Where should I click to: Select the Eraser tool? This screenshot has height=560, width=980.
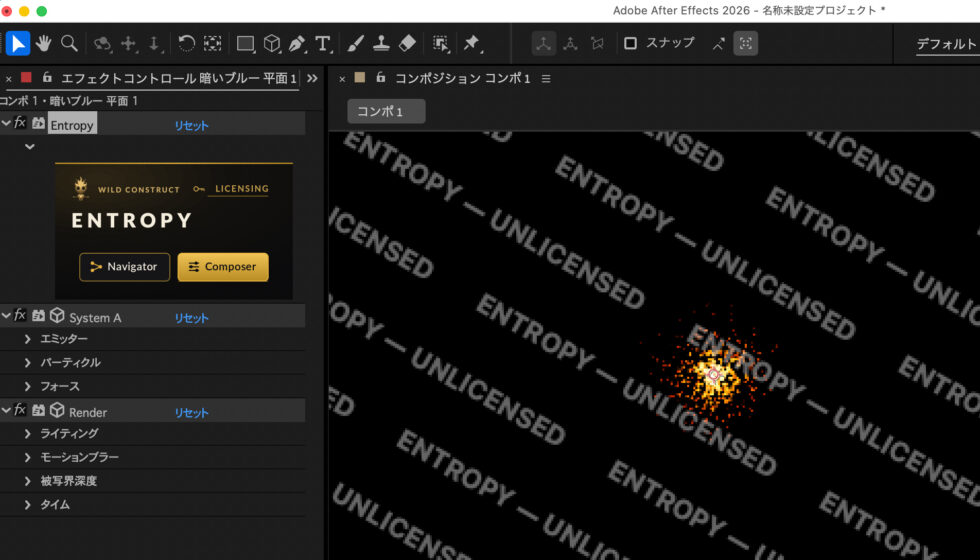click(407, 43)
